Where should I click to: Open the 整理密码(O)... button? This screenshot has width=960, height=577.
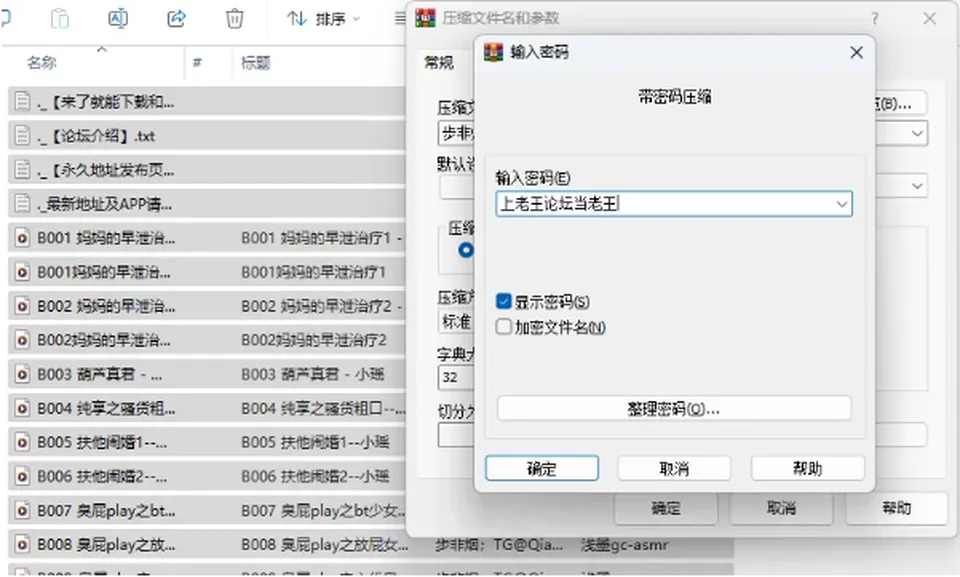click(674, 409)
